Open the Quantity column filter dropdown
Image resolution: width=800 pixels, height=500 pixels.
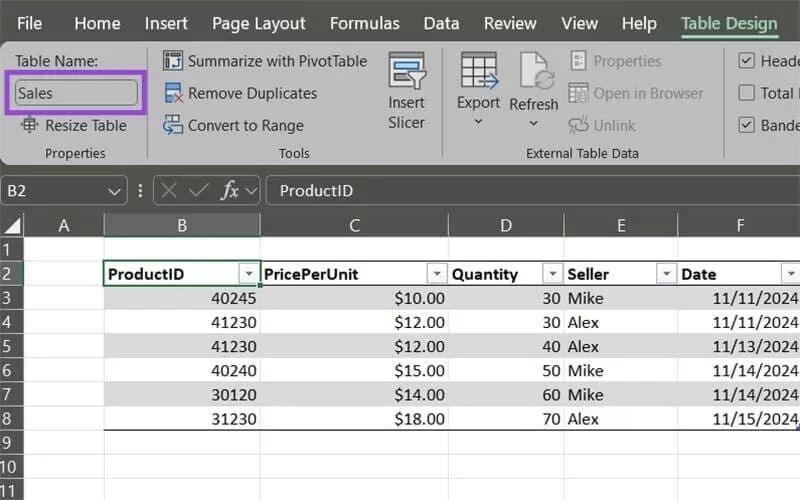[551, 274]
